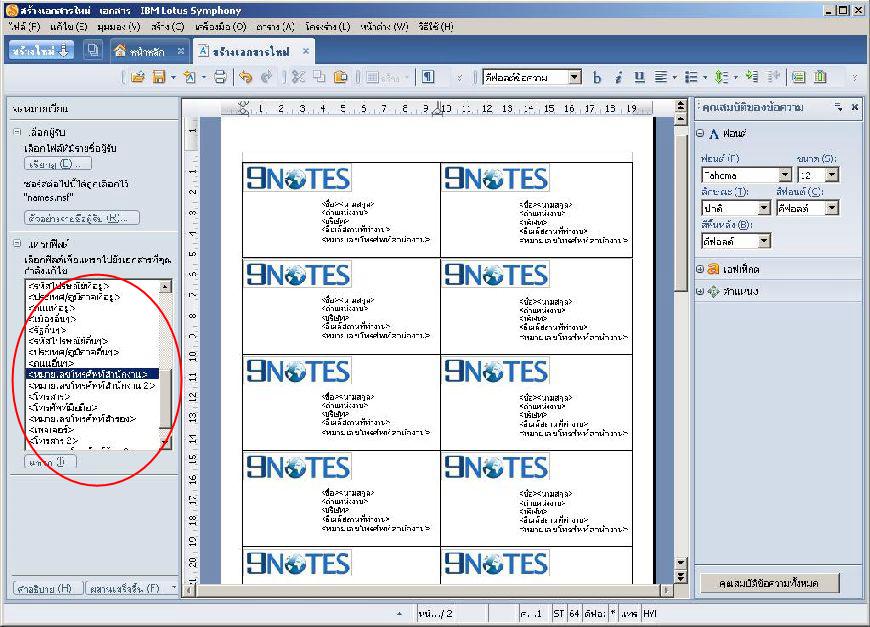Click the blue New (สร้างใหม่) button
870x627 pixels.
coord(41,50)
